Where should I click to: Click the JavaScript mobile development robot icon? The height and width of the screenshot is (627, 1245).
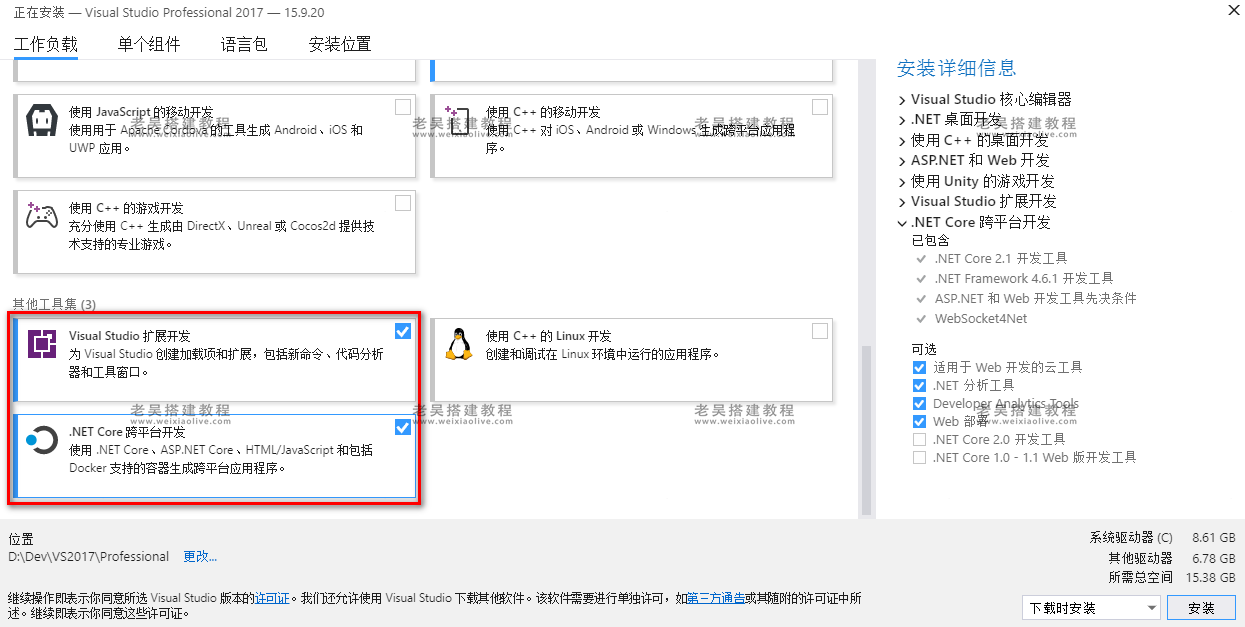(41, 119)
